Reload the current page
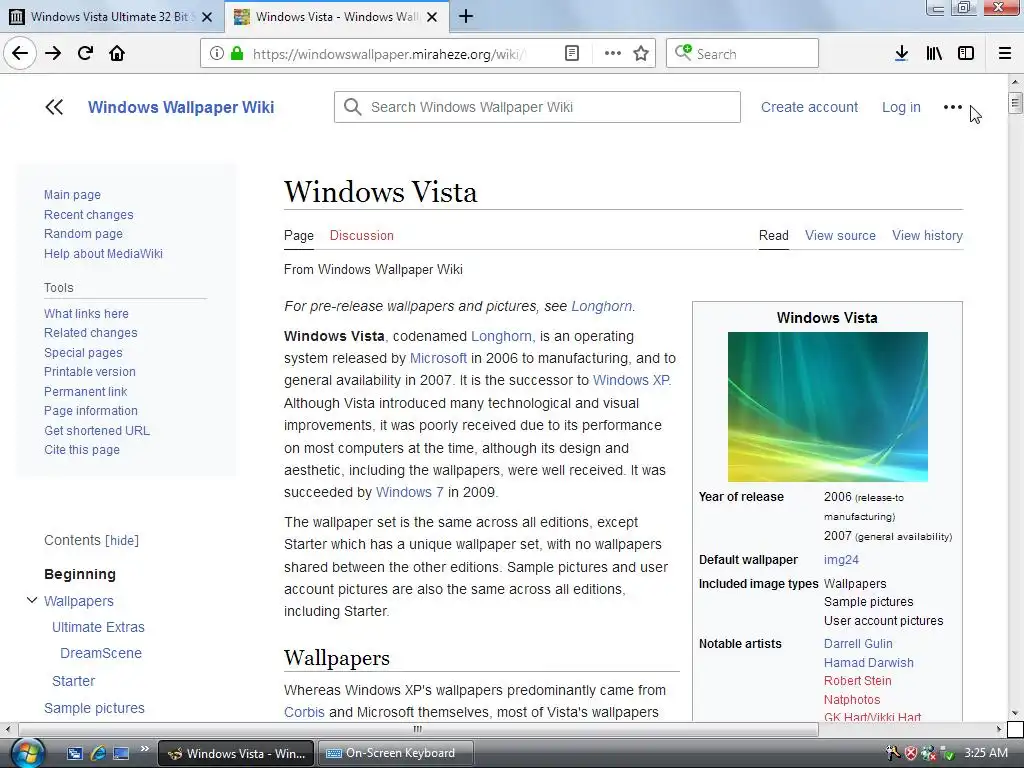 click(x=85, y=53)
